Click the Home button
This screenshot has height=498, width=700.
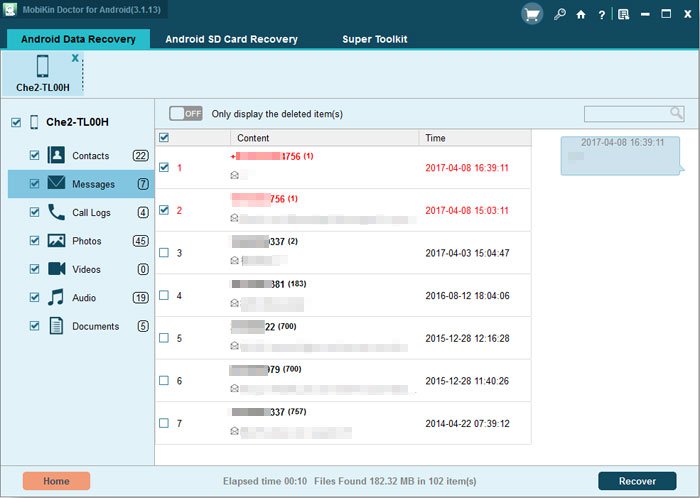tap(56, 481)
